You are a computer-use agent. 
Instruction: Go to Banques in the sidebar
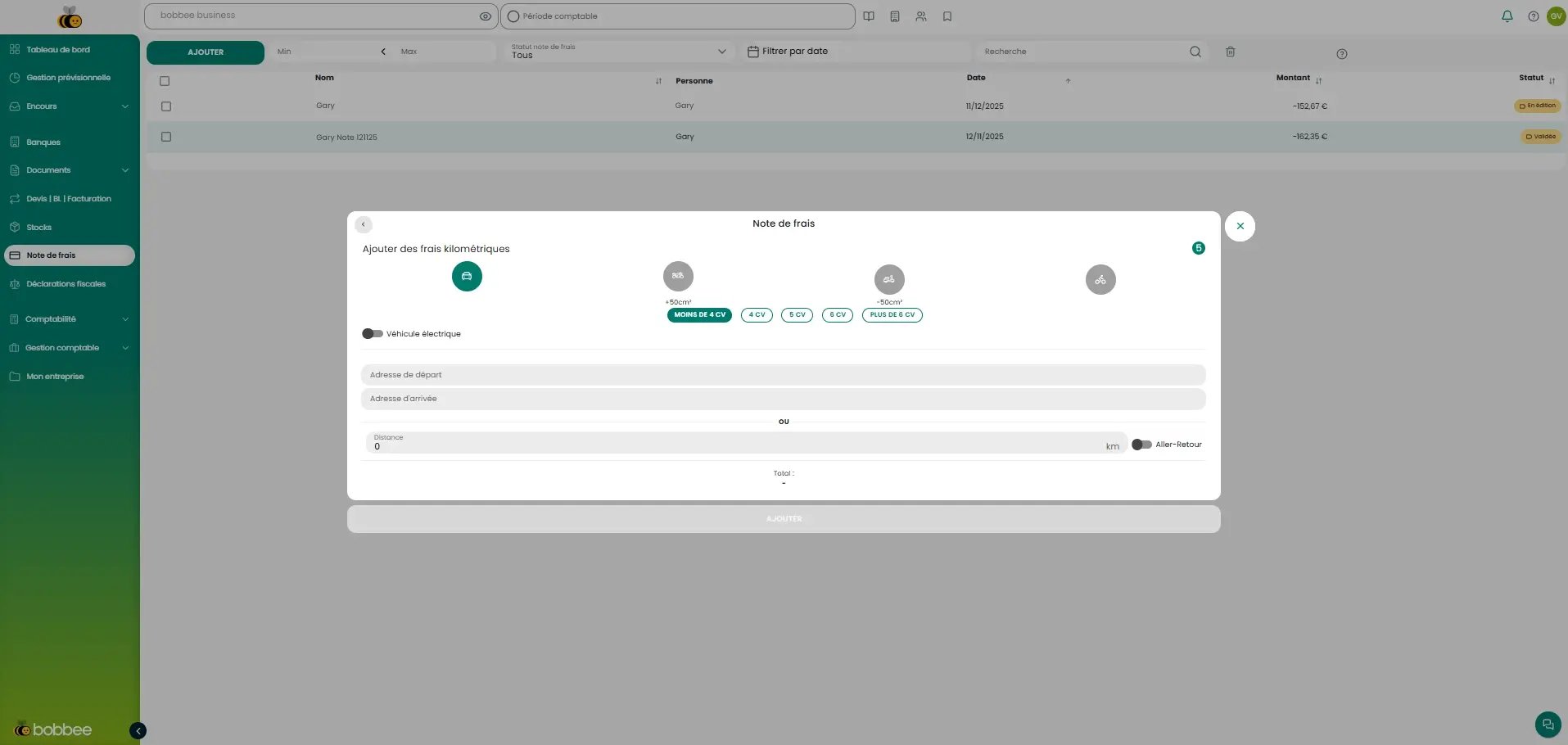coord(43,142)
